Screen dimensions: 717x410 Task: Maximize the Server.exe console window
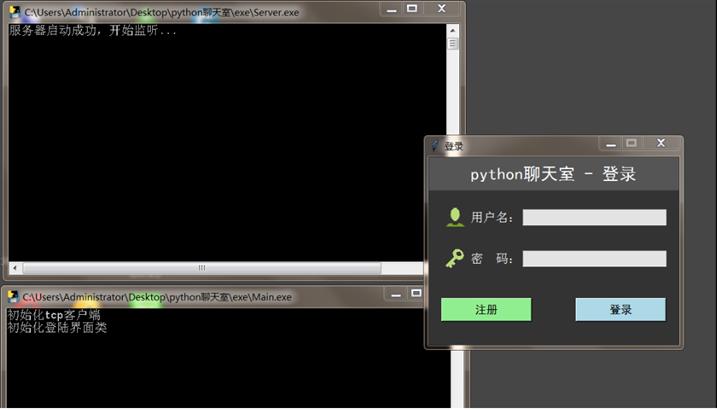pyautogui.click(x=412, y=9)
